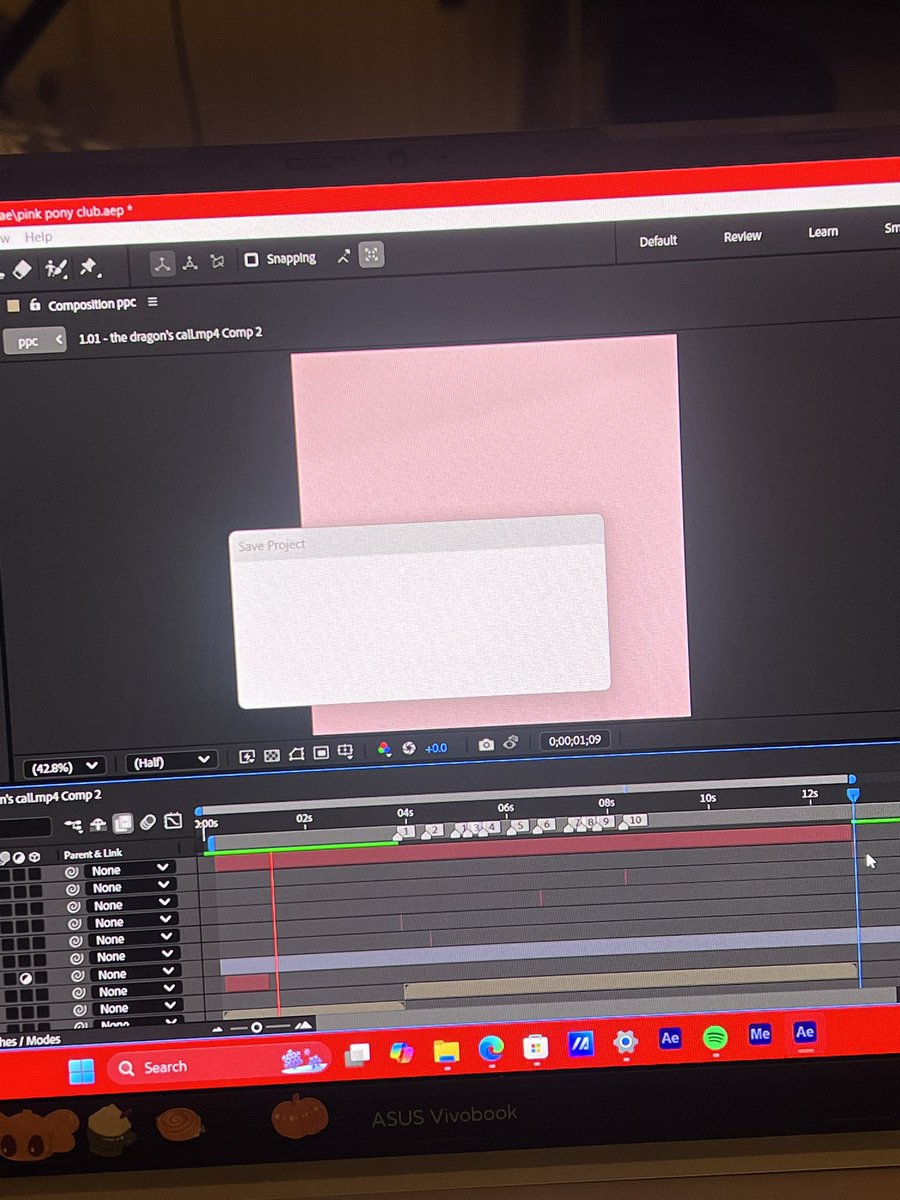Toggle the highlighted snap option beside Snapping
Screen dimensions: 900x1200
point(372,255)
